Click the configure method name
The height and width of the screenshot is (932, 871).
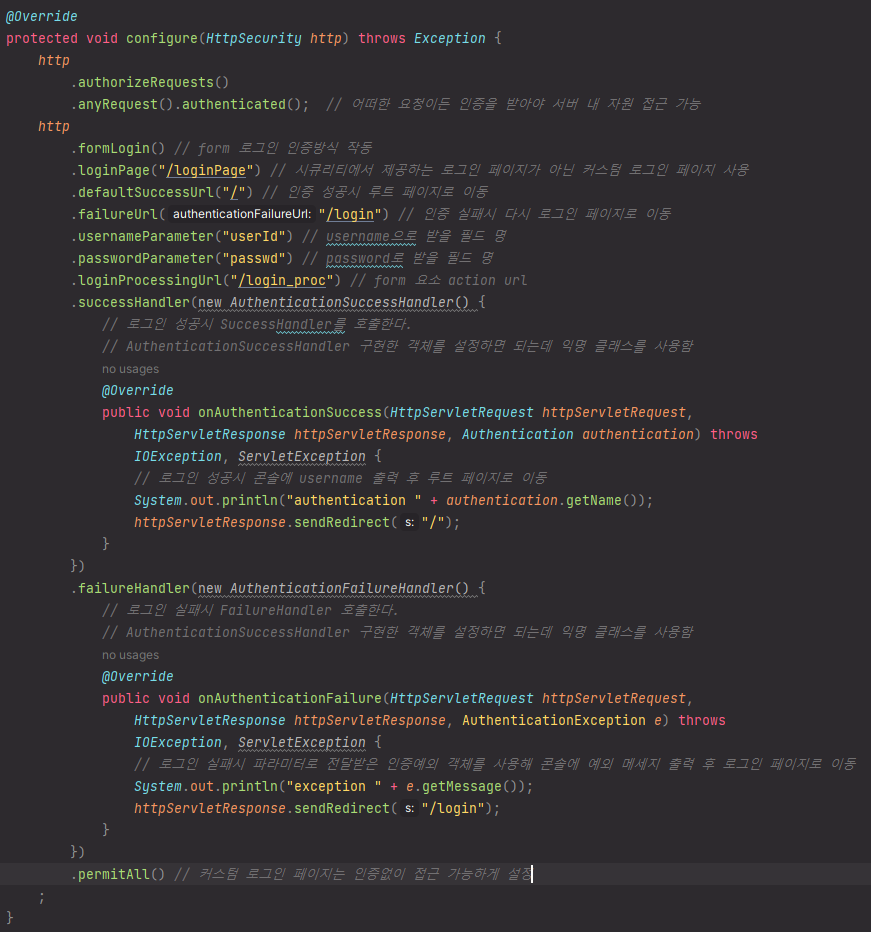tap(162, 39)
